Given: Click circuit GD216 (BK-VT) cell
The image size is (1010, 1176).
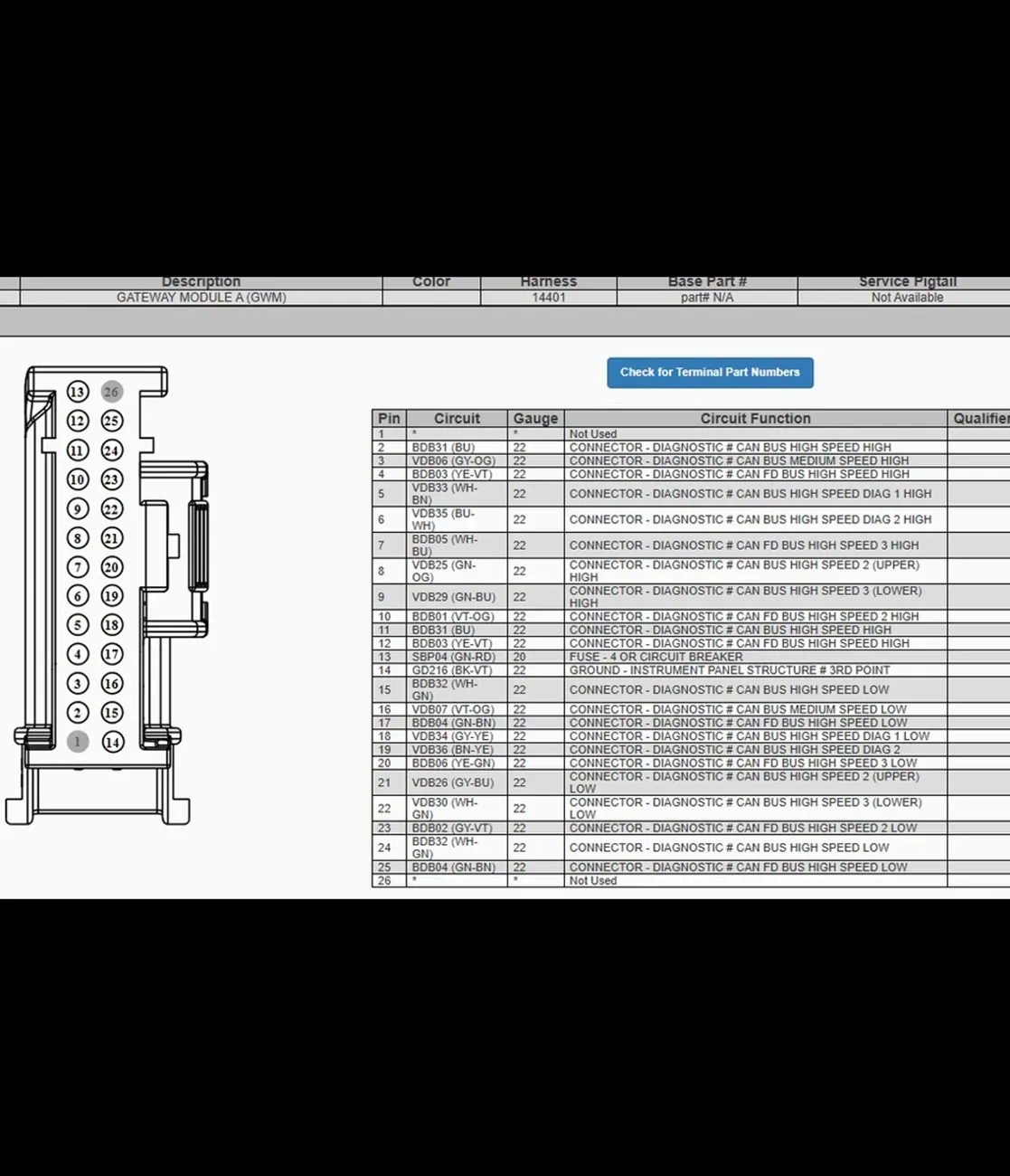Looking at the screenshot, I should (457, 671).
